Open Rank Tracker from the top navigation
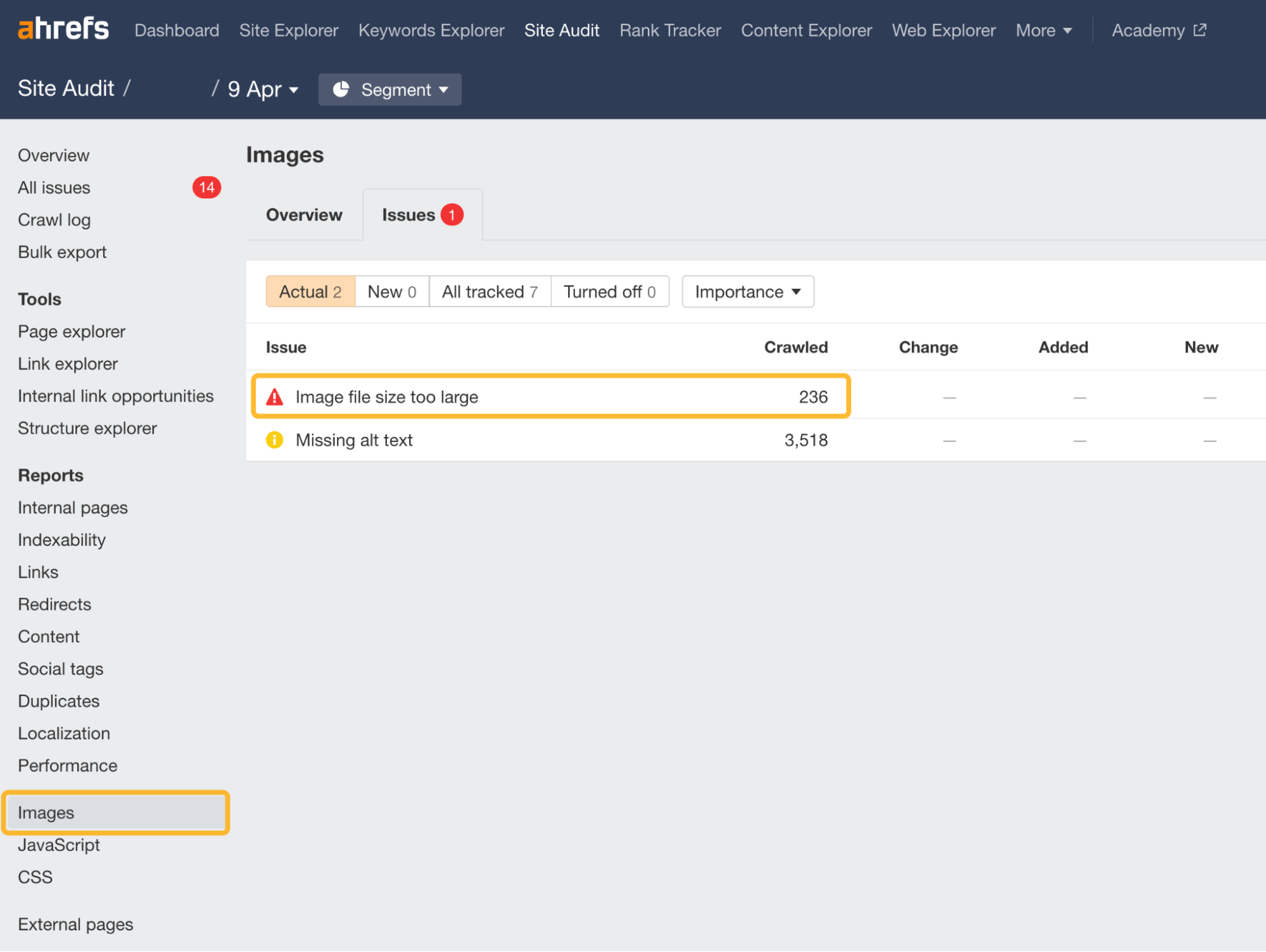 [x=669, y=30]
